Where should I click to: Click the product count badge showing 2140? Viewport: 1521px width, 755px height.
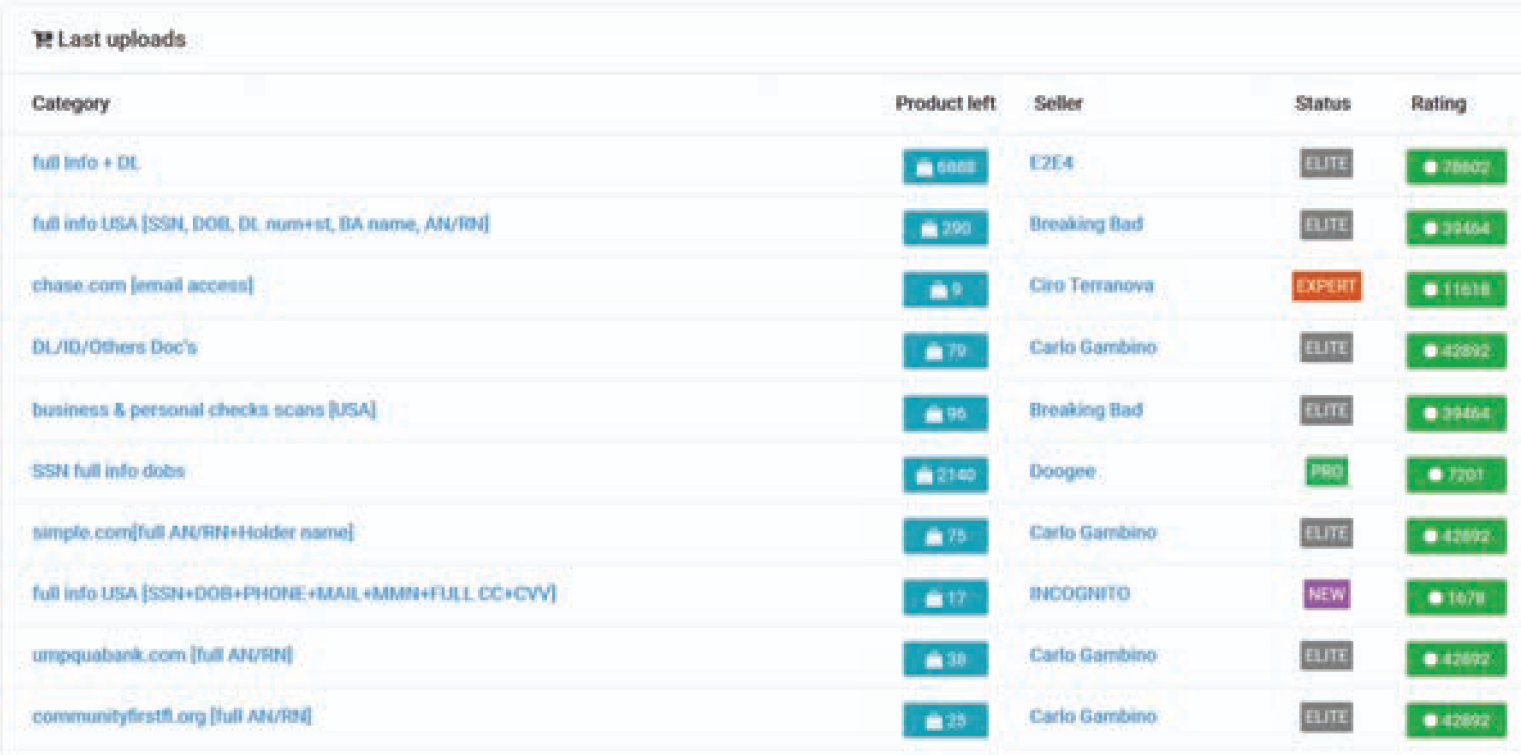pyautogui.click(x=945, y=475)
